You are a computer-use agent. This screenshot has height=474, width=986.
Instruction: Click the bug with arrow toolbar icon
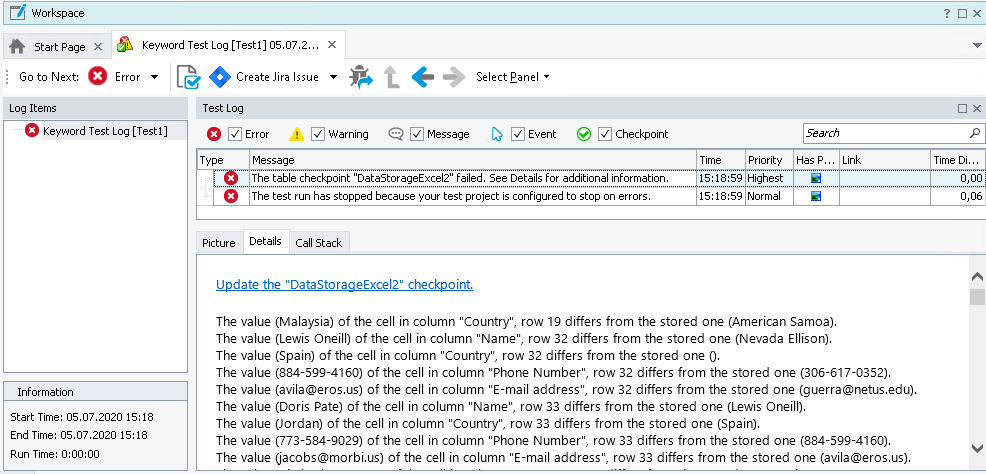(360, 77)
